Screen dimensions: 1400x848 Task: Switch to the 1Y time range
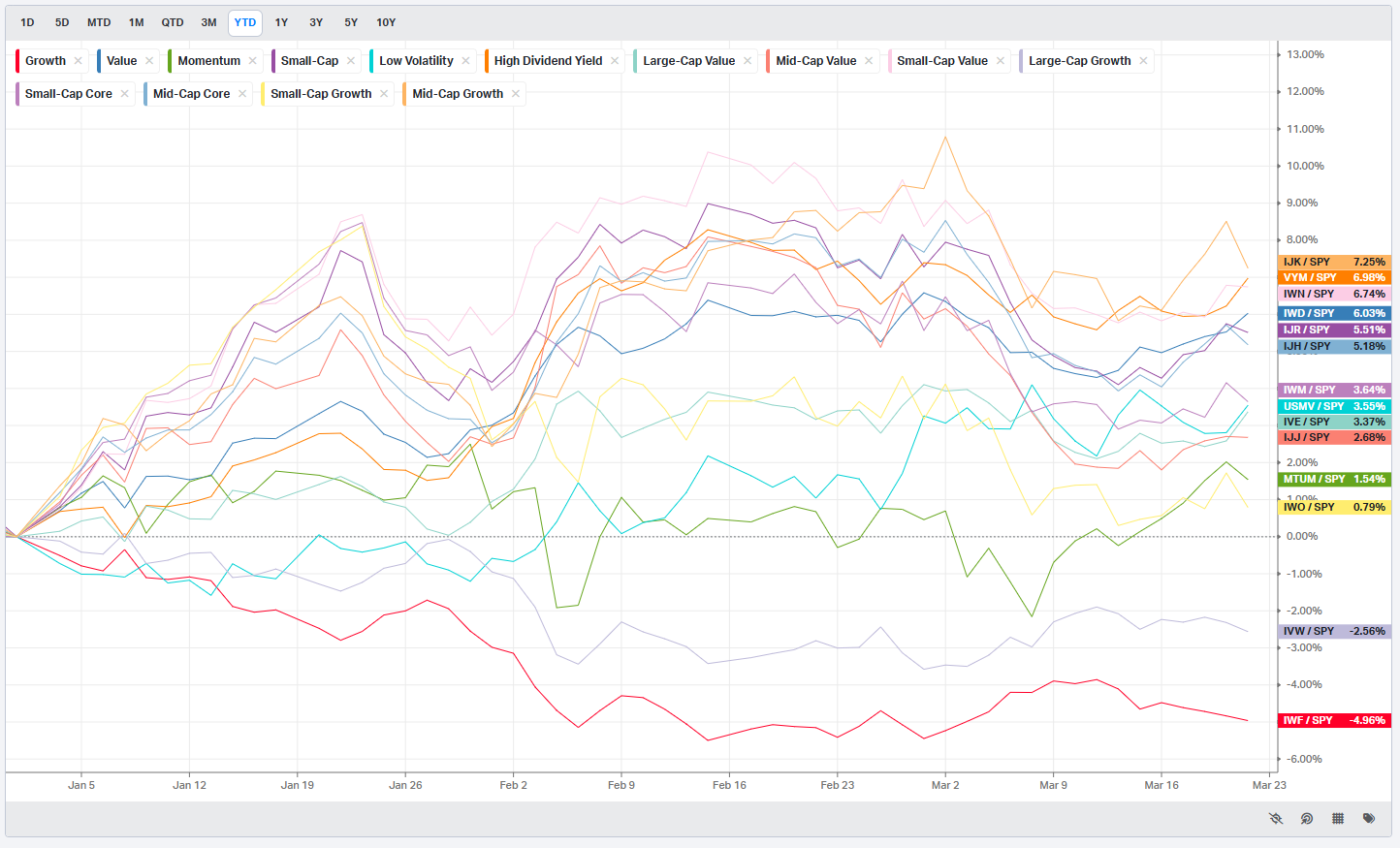(281, 22)
